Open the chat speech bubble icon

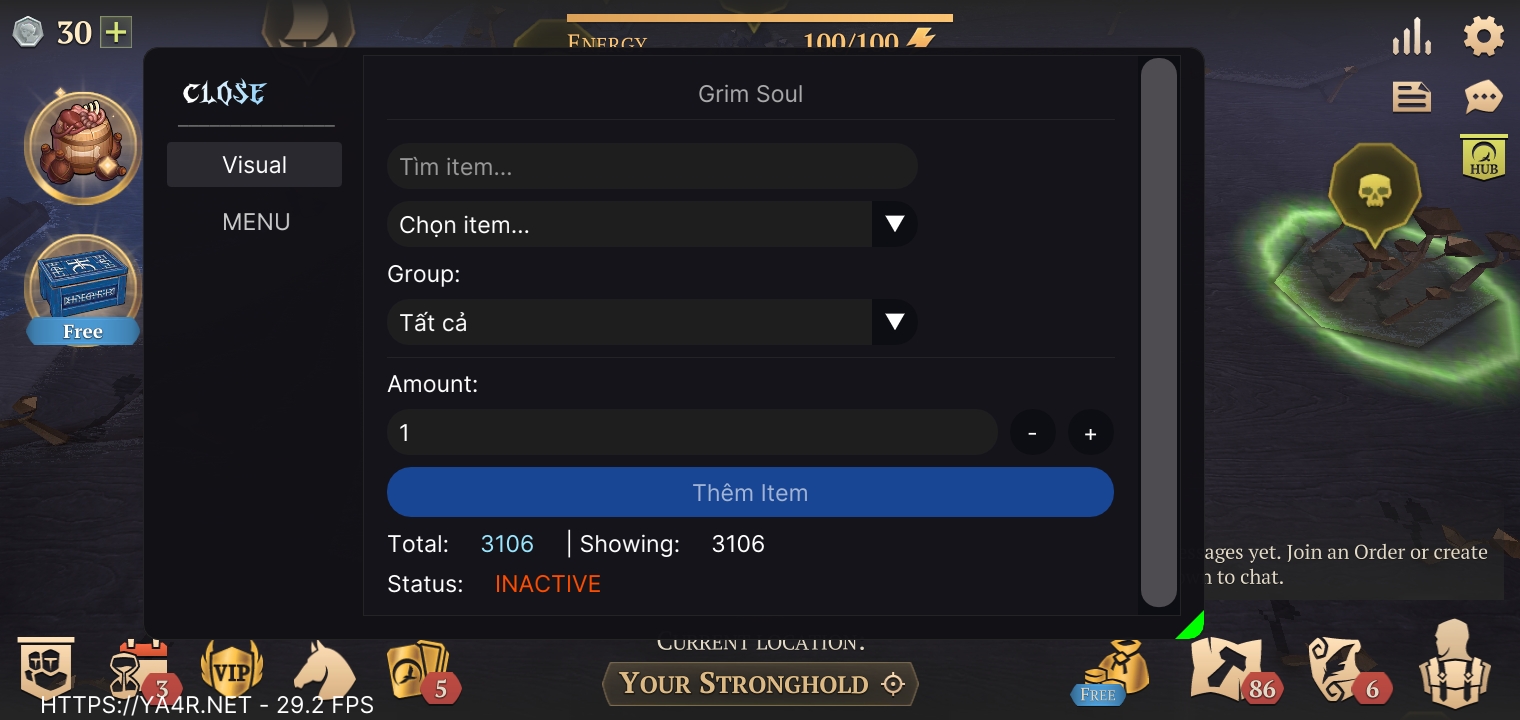point(1483,97)
